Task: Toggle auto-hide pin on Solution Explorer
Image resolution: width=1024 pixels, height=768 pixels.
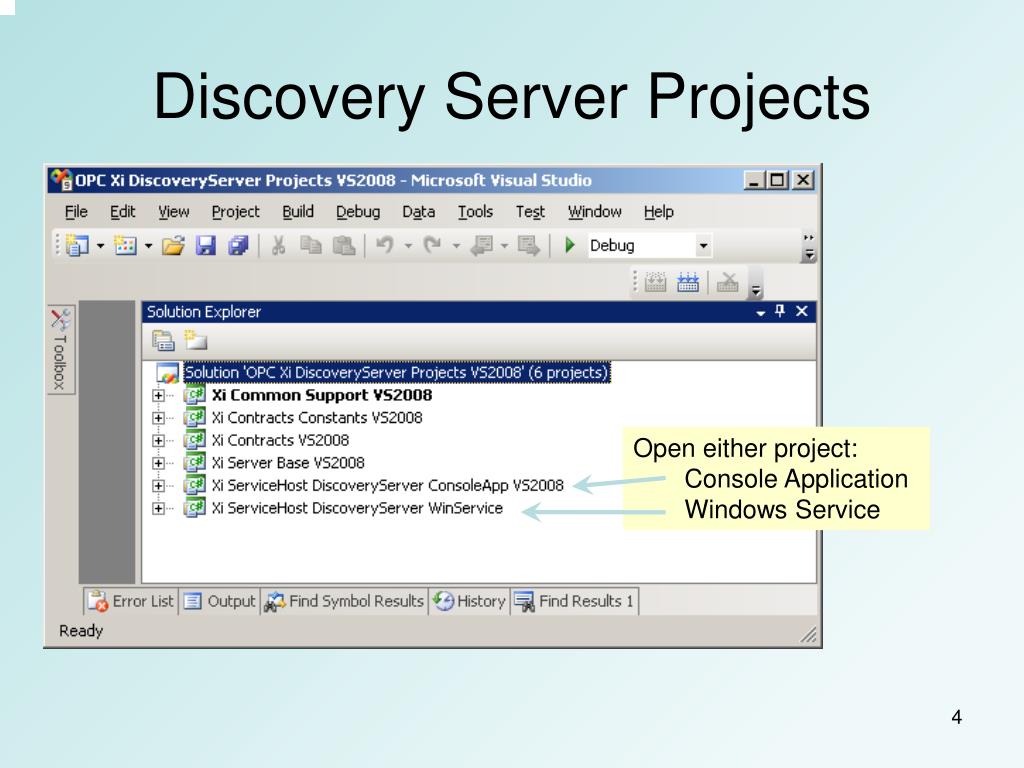Action: pos(780,311)
